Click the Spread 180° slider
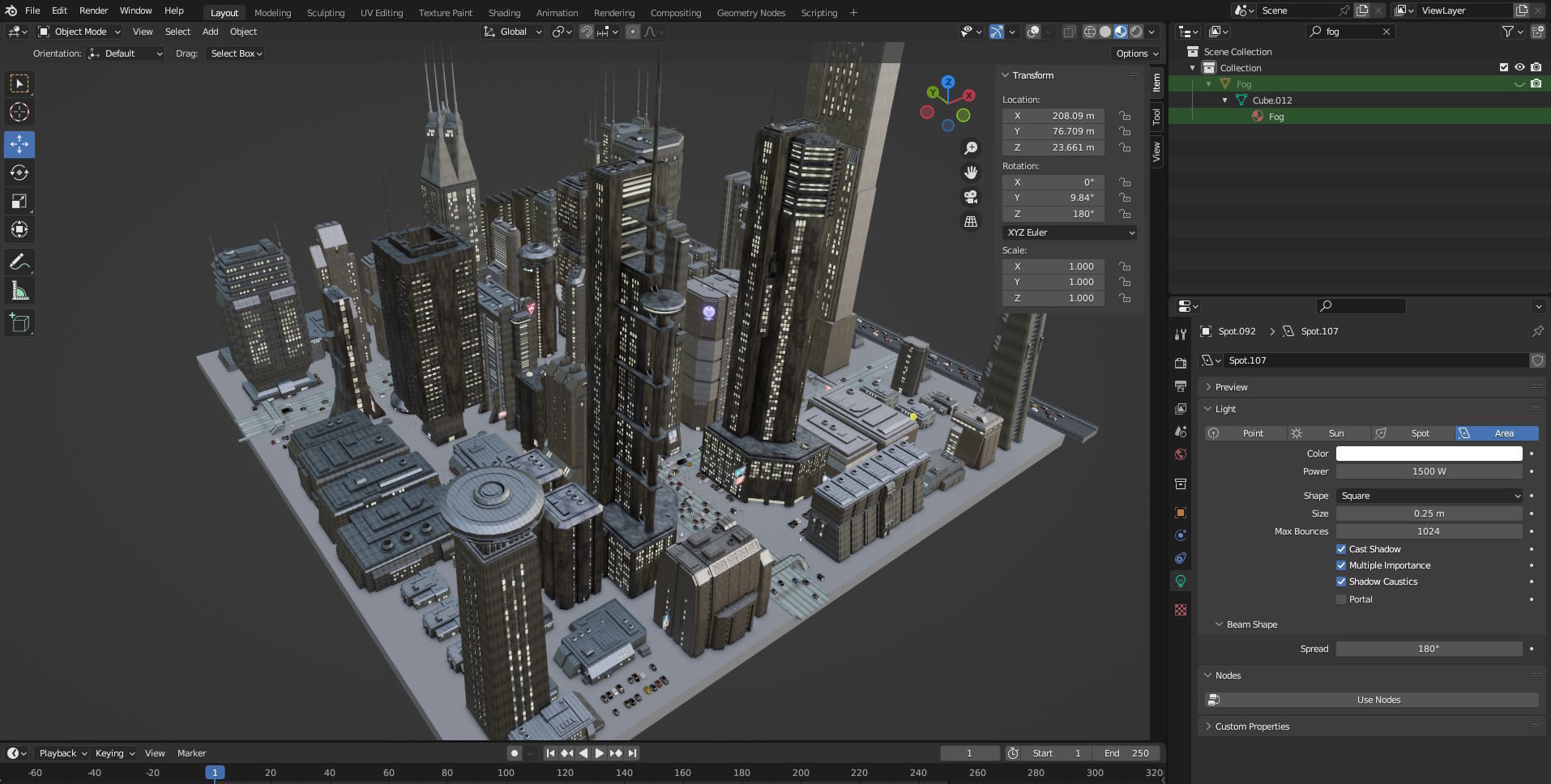1551x784 pixels. pyautogui.click(x=1429, y=649)
